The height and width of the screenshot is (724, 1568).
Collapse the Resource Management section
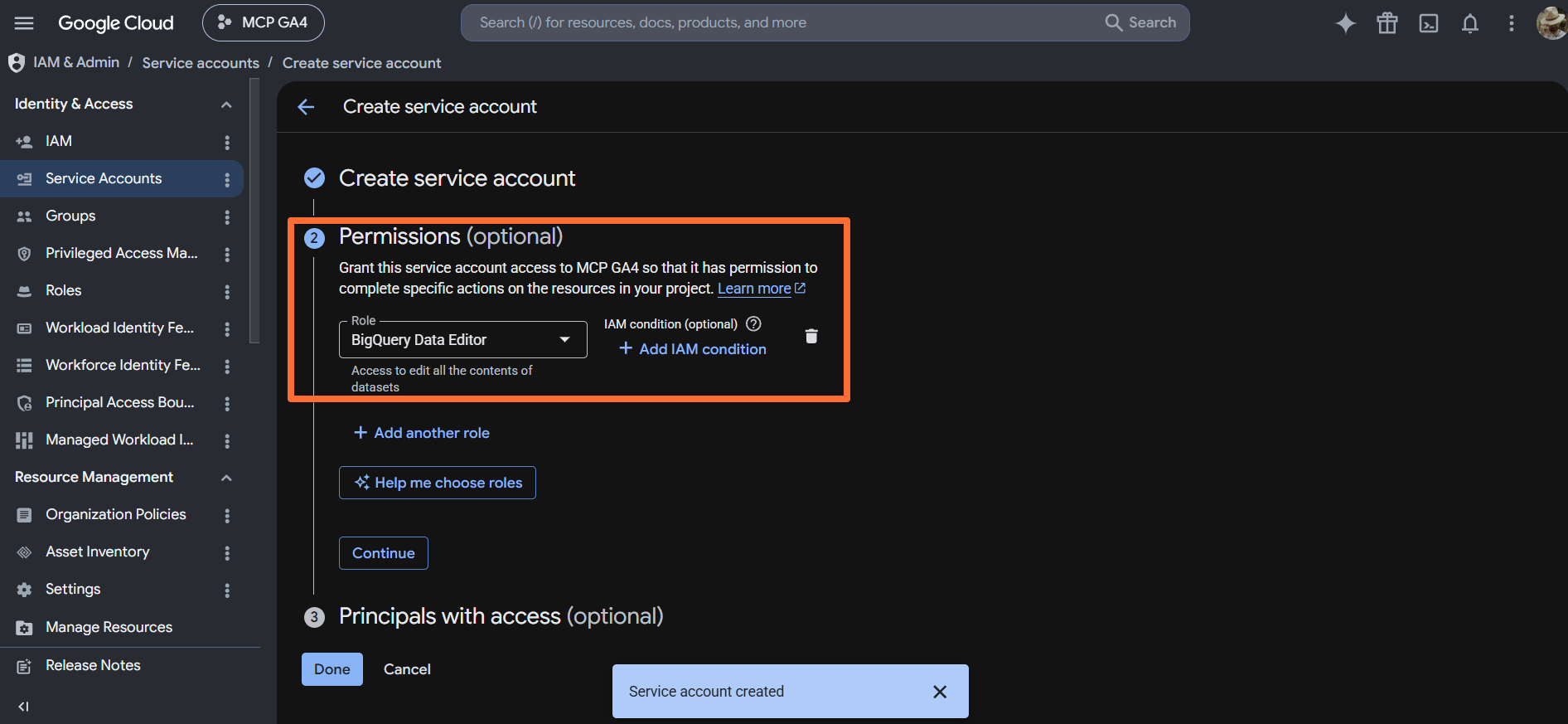(226, 478)
